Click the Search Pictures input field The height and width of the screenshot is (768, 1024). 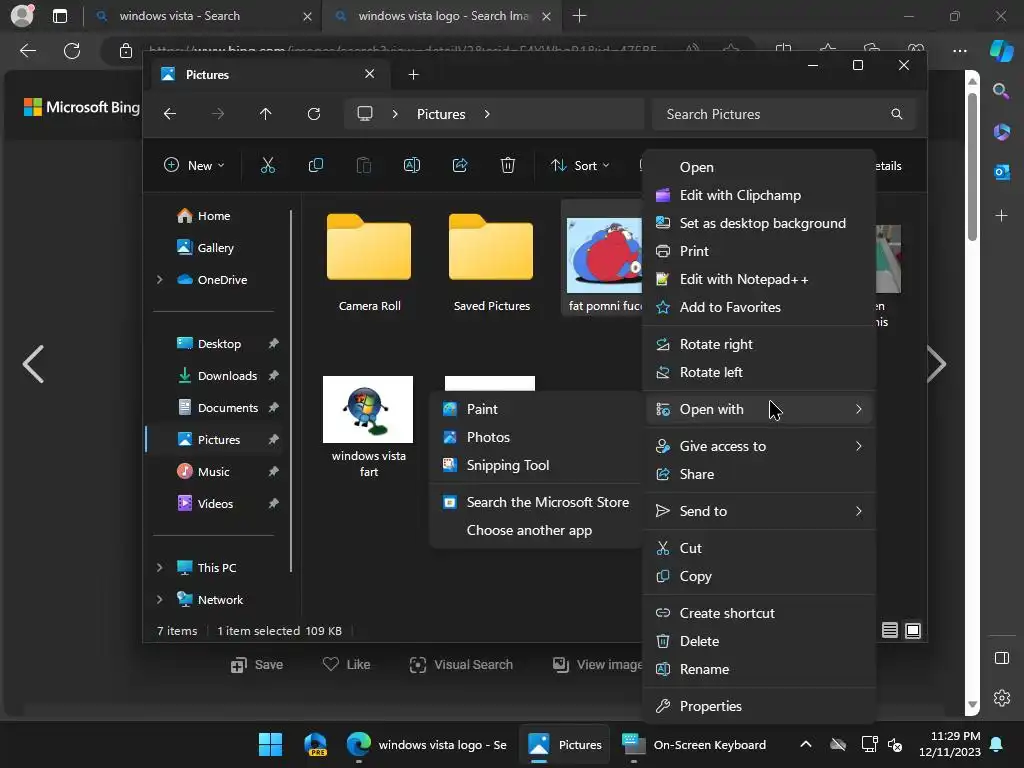click(784, 114)
